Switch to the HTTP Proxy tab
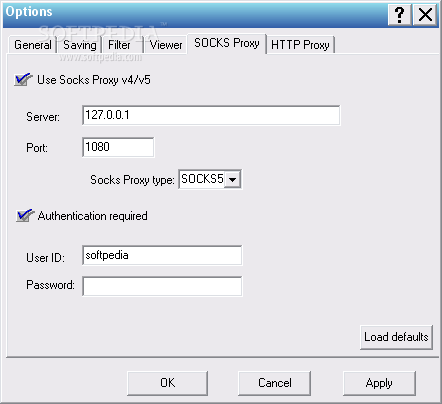This screenshot has height=404, width=442. coord(300,45)
